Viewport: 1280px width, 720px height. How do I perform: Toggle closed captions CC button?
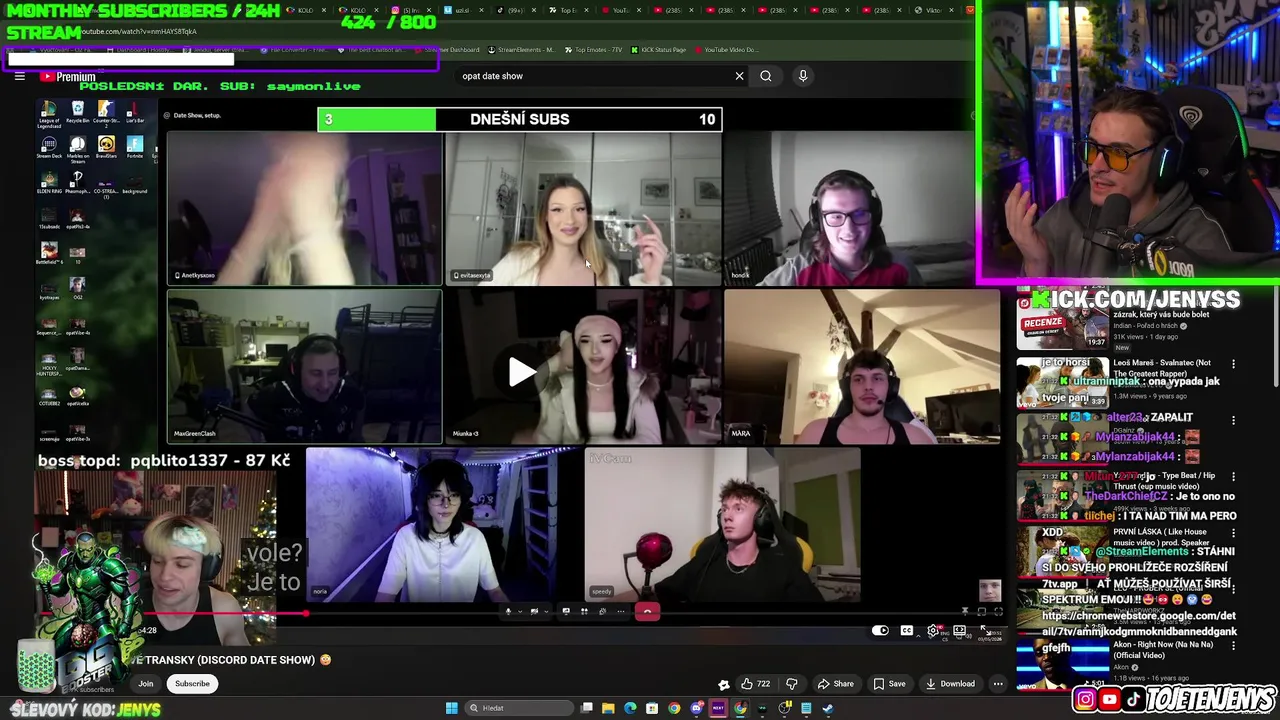click(x=906, y=630)
